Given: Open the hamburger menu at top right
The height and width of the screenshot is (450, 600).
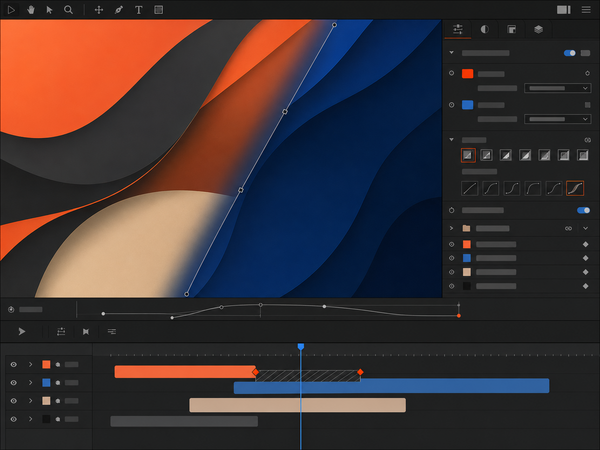Looking at the screenshot, I should coord(586,10).
